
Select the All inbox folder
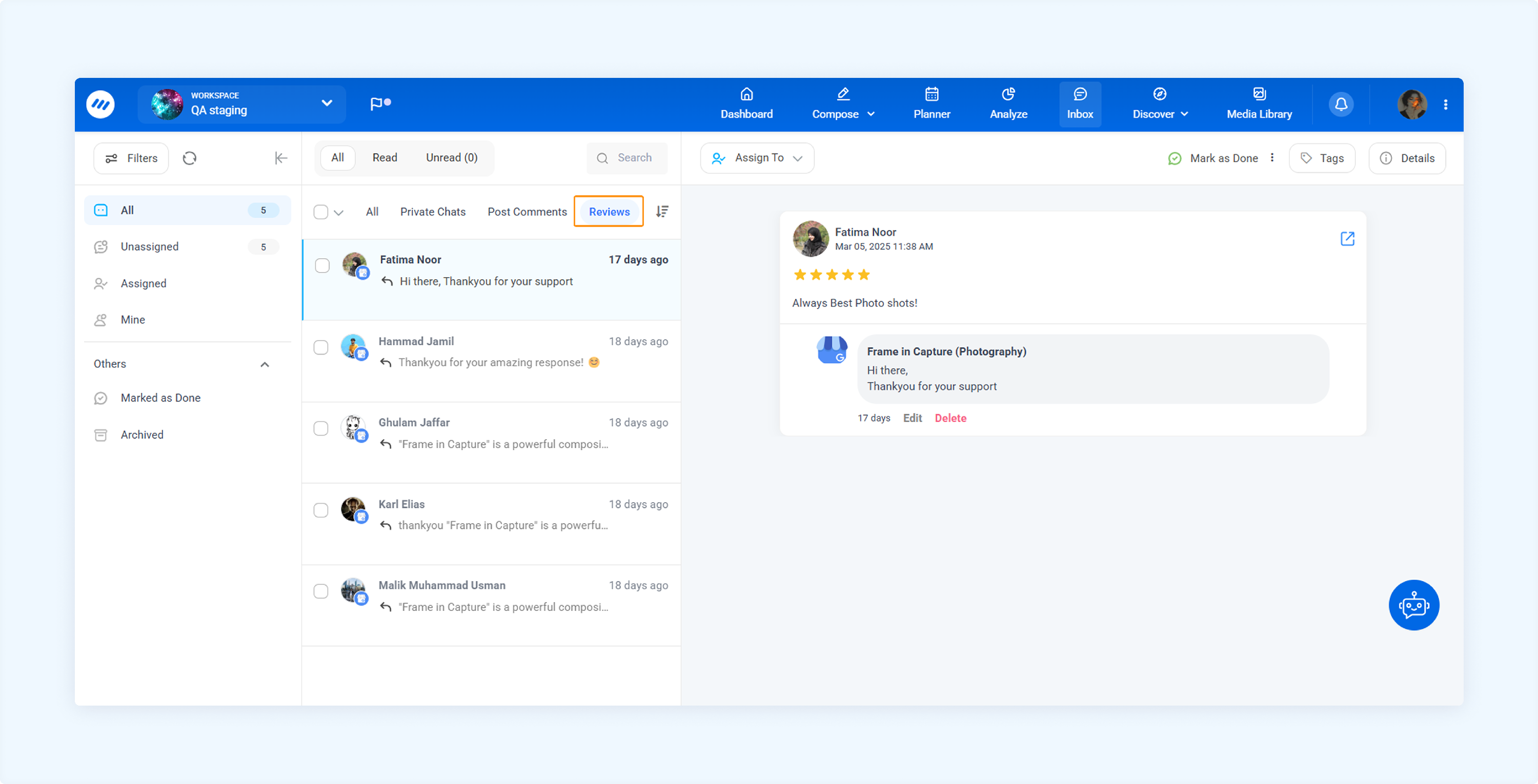[188, 210]
